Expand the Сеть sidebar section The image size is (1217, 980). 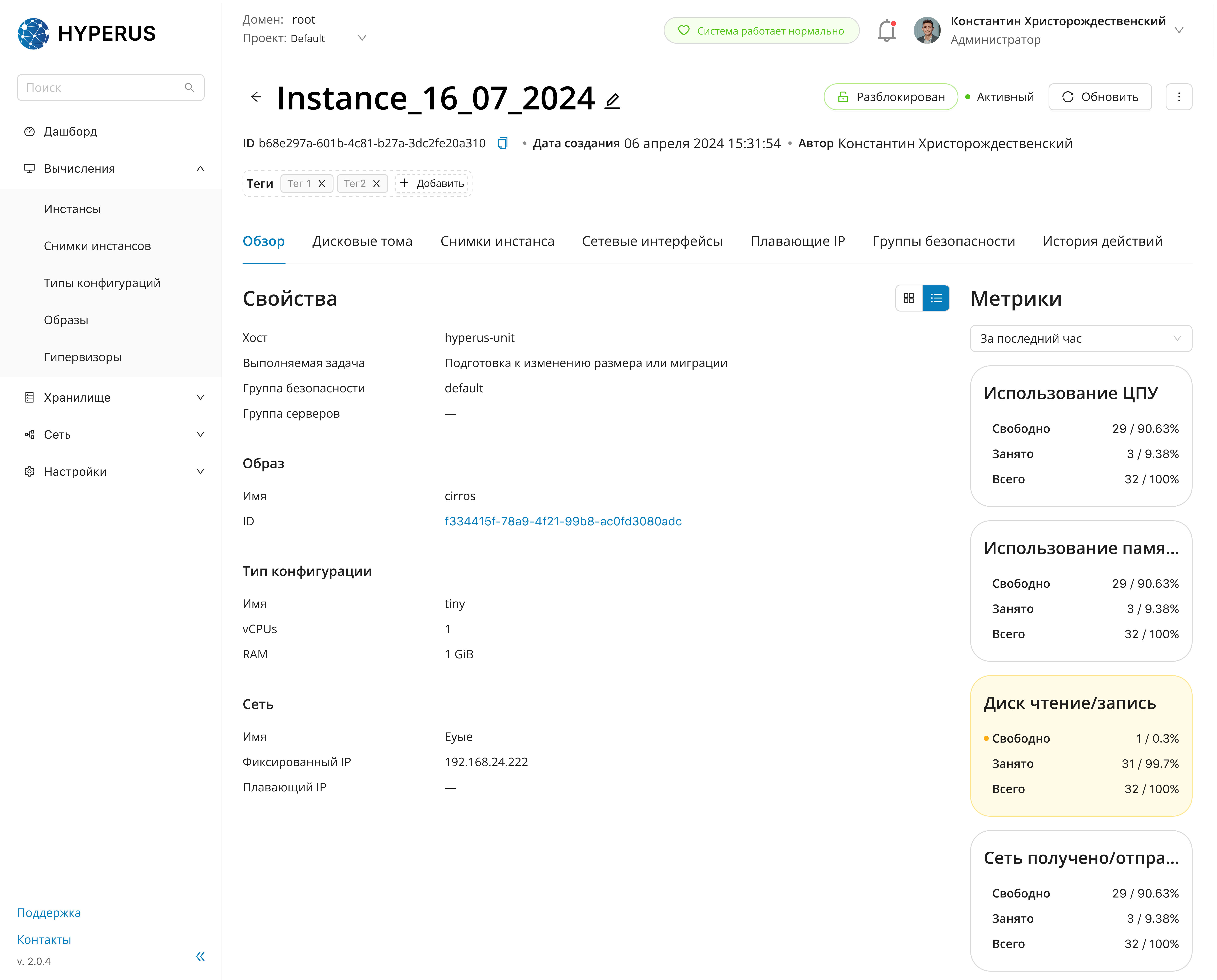click(111, 435)
